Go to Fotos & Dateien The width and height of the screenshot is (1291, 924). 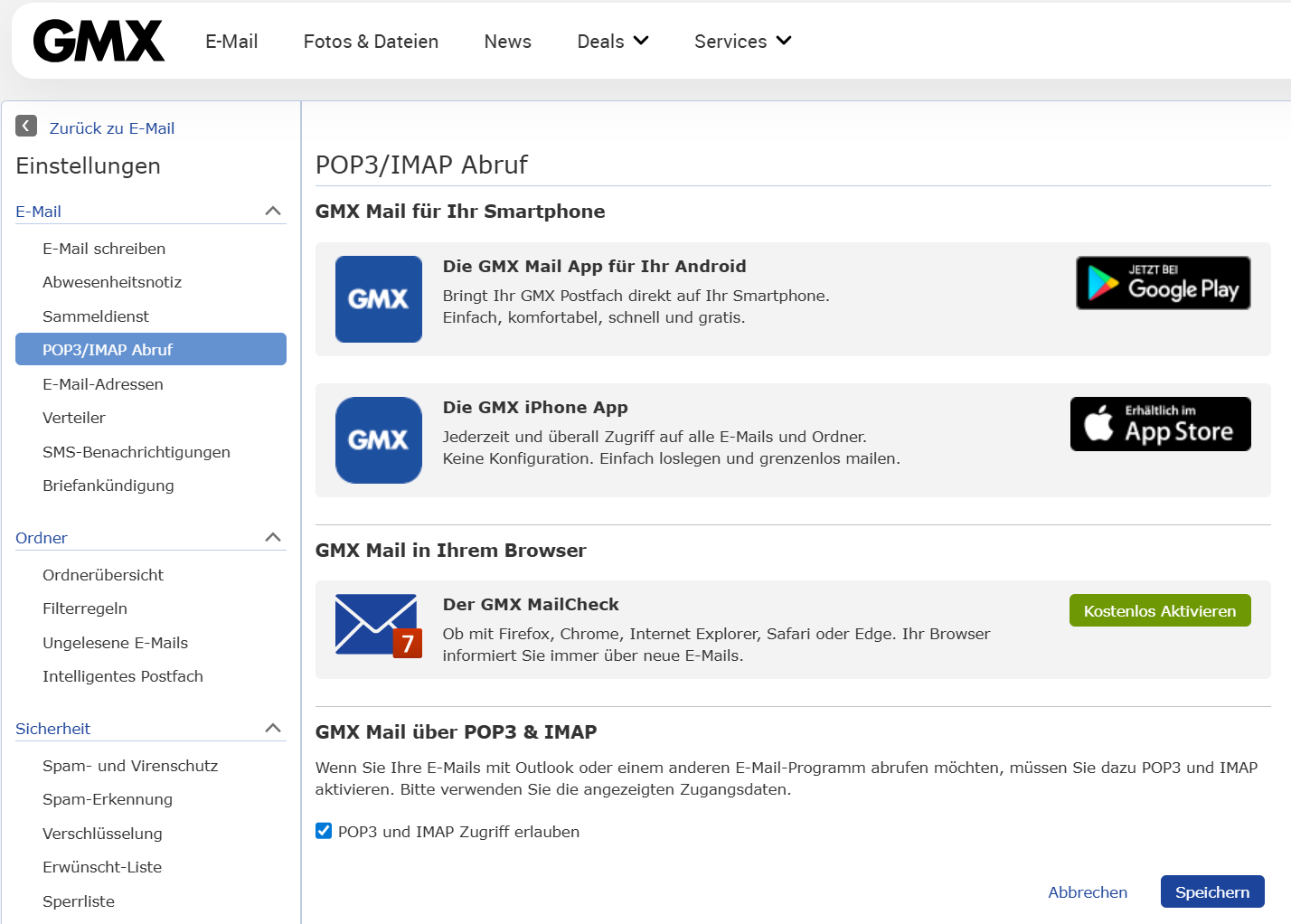[371, 42]
